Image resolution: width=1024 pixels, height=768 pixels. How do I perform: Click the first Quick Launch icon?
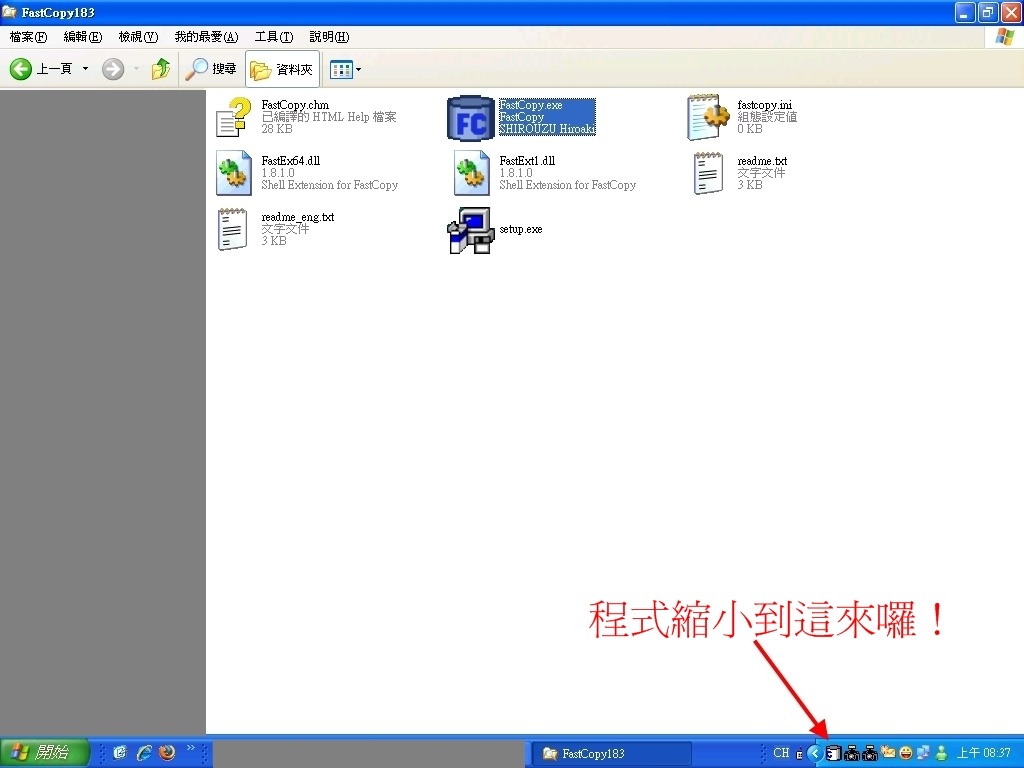tap(120, 753)
